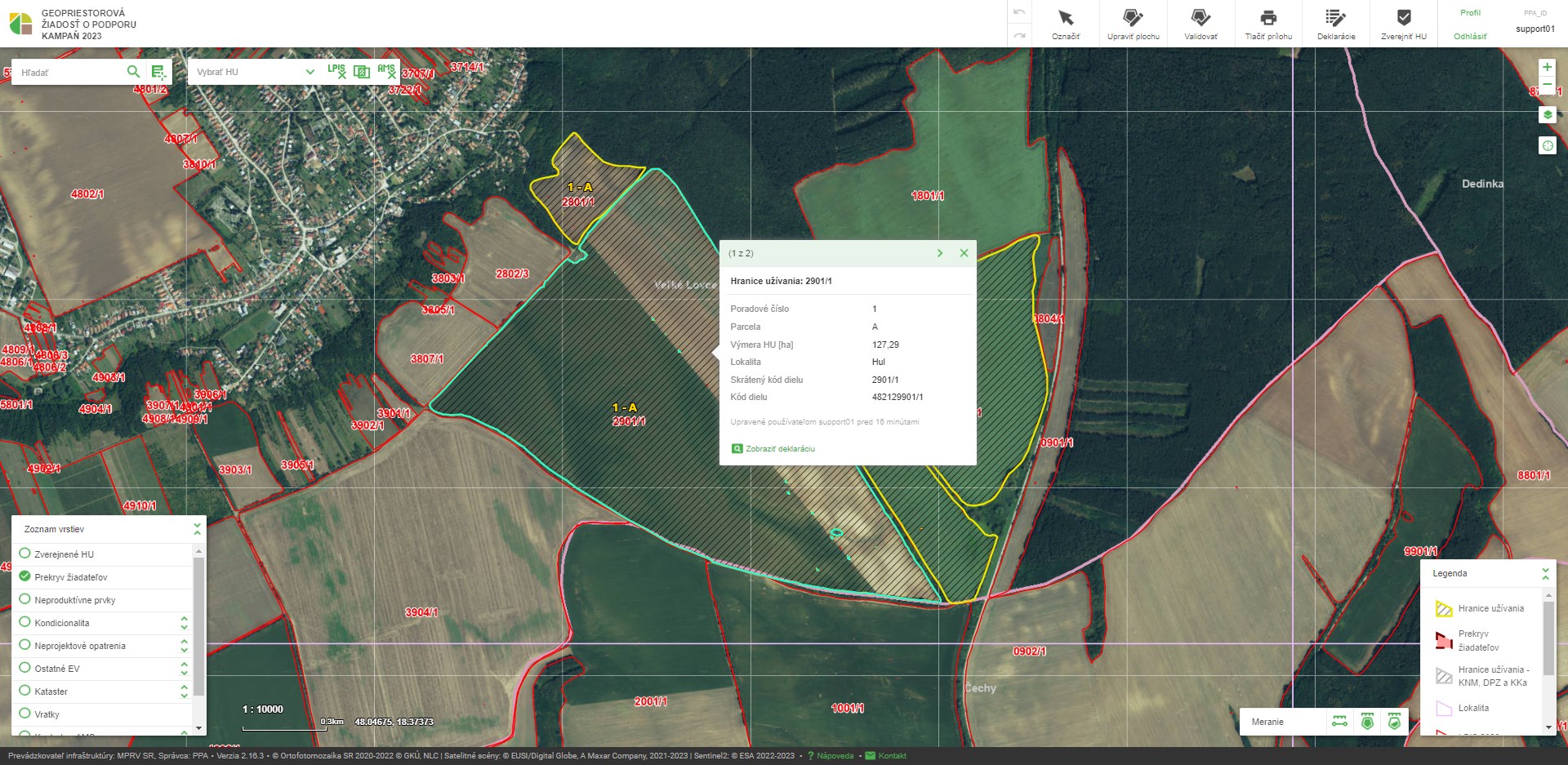Enable the Neprojektové opatrenia layer

[x=24, y=645]
